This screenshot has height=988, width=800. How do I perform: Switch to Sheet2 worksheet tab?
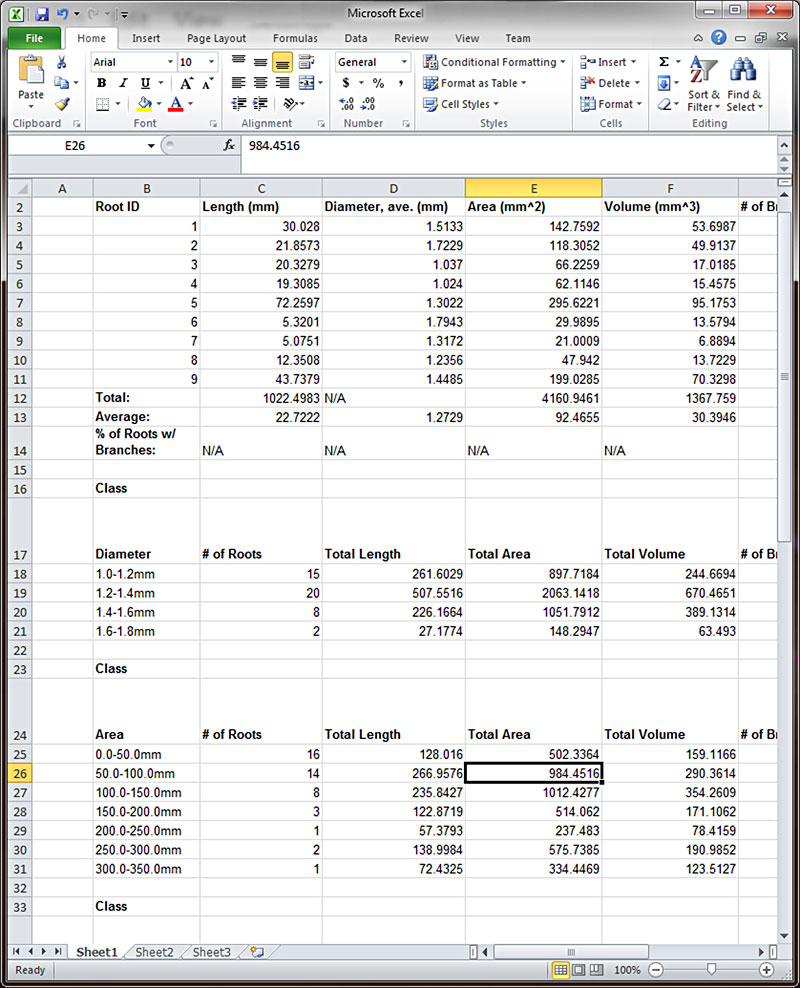click(154, 951)
